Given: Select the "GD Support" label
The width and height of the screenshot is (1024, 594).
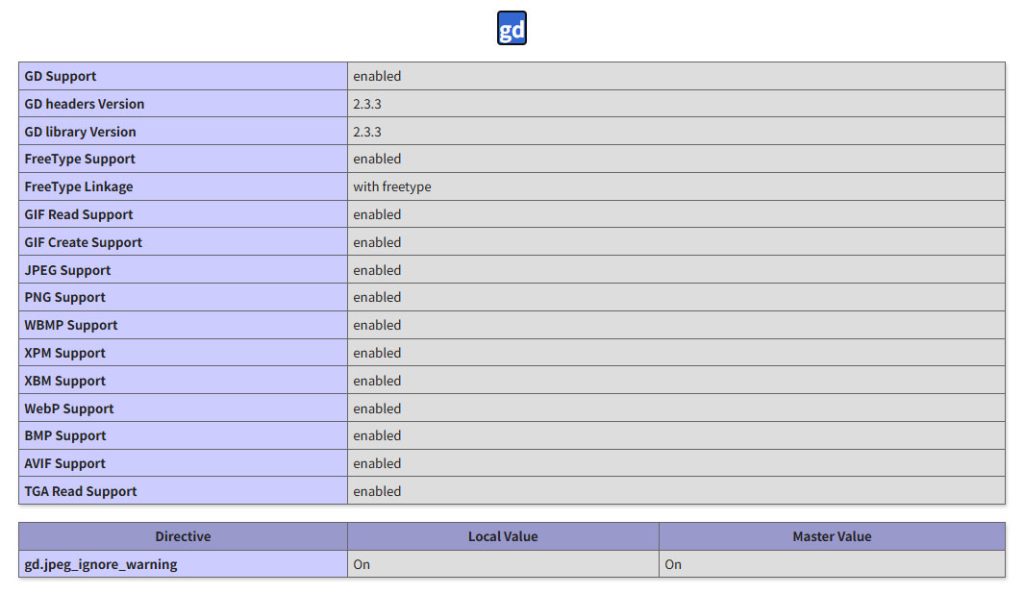Looking at the screenshot, I should pyautogui.click(x=60, y=76).
